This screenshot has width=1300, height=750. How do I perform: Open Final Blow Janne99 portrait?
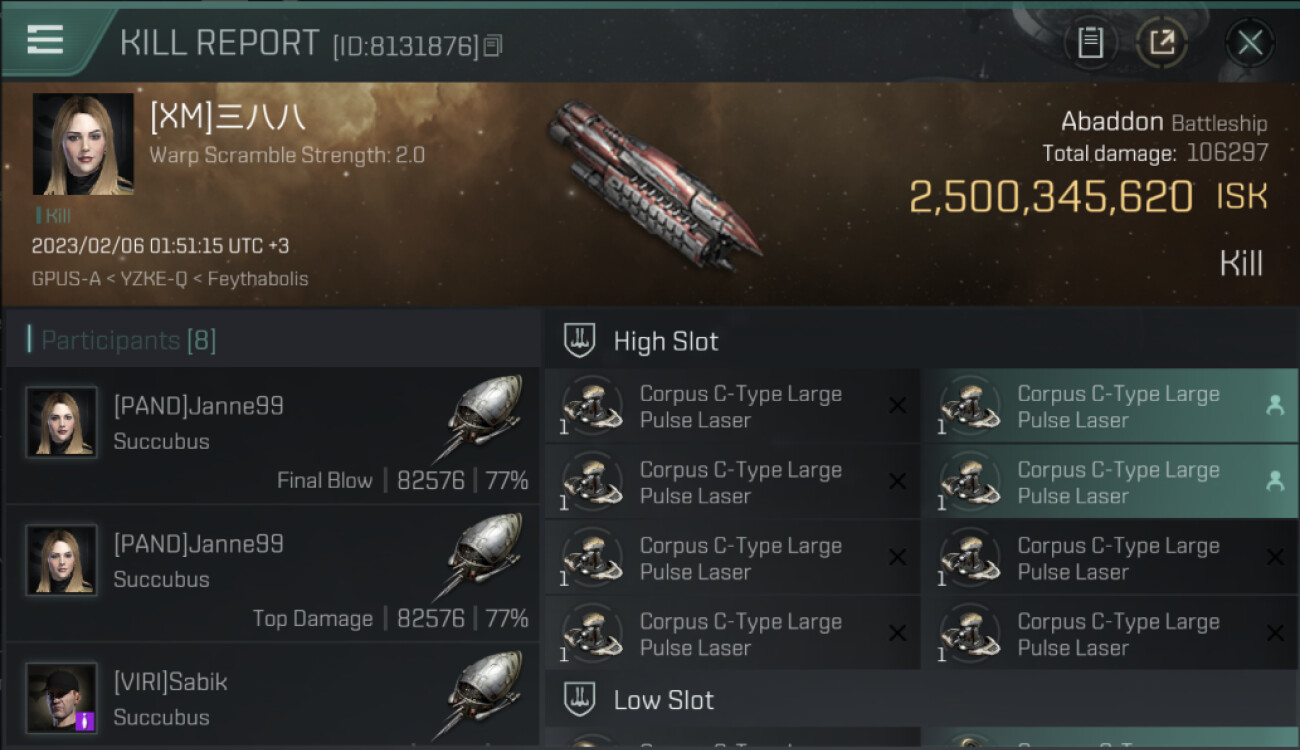tap(62, 423)
